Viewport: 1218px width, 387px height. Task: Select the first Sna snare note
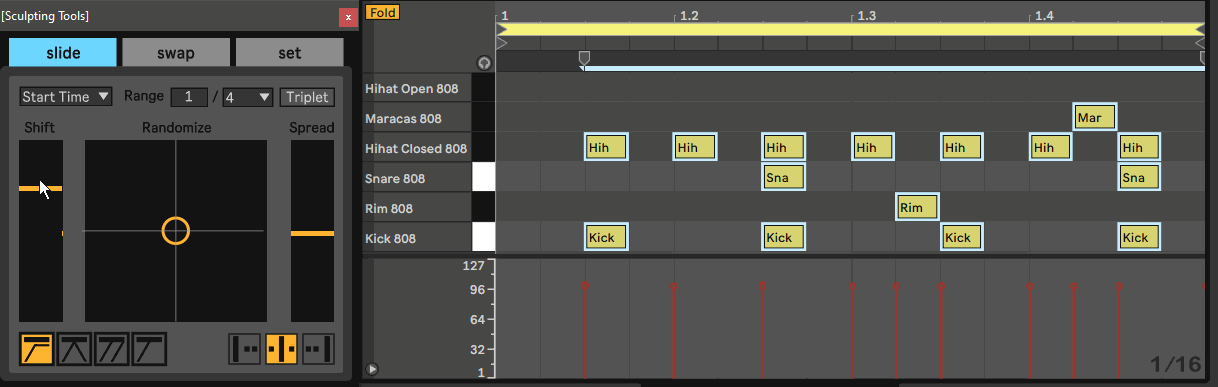point(783,178)
